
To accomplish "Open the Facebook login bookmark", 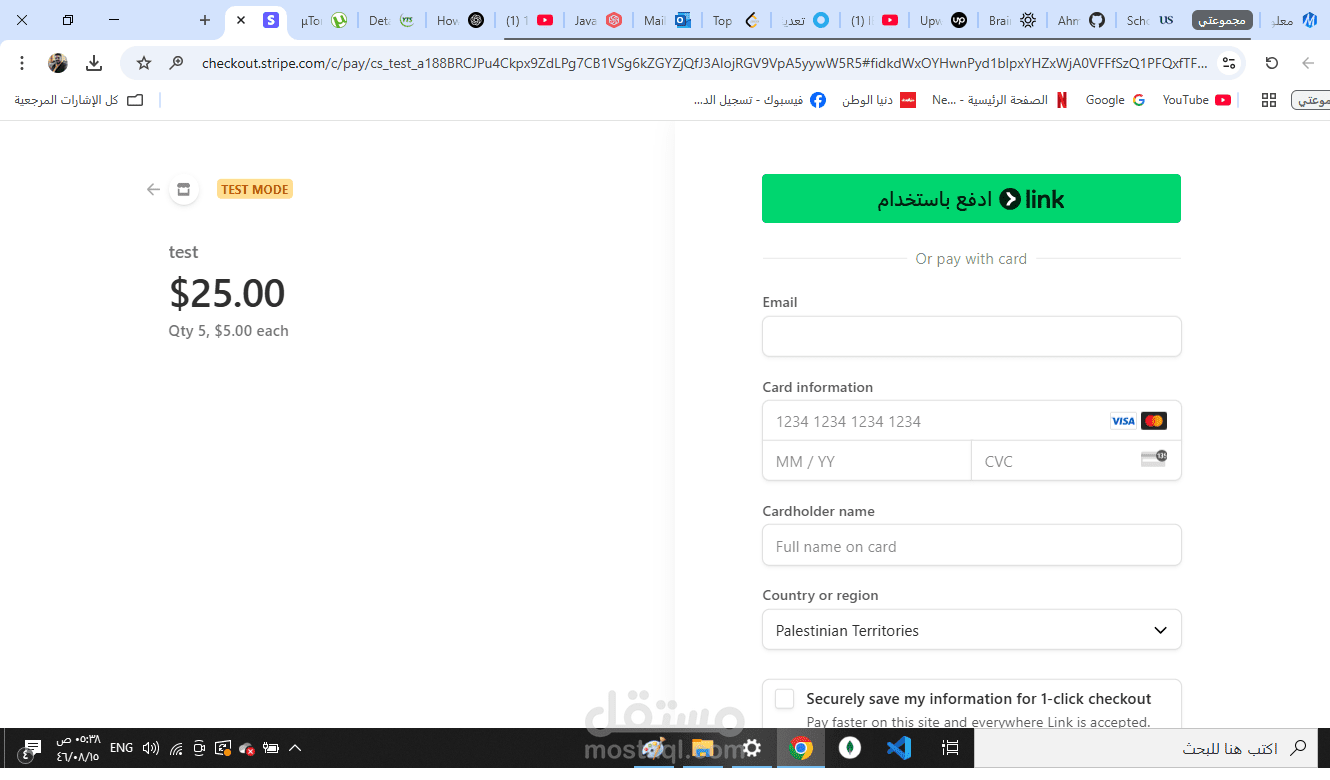I will (x=760, y=100).
